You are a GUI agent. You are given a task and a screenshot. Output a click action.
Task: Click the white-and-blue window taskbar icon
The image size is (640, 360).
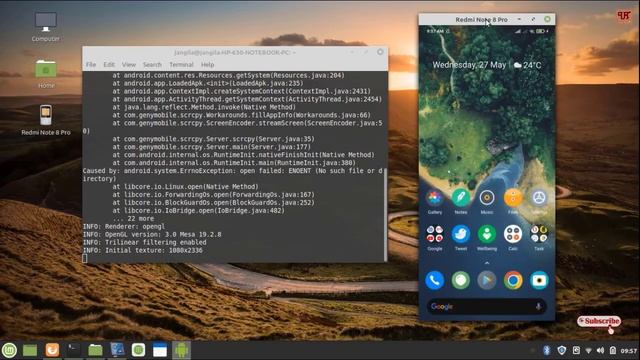click(160, 350)
